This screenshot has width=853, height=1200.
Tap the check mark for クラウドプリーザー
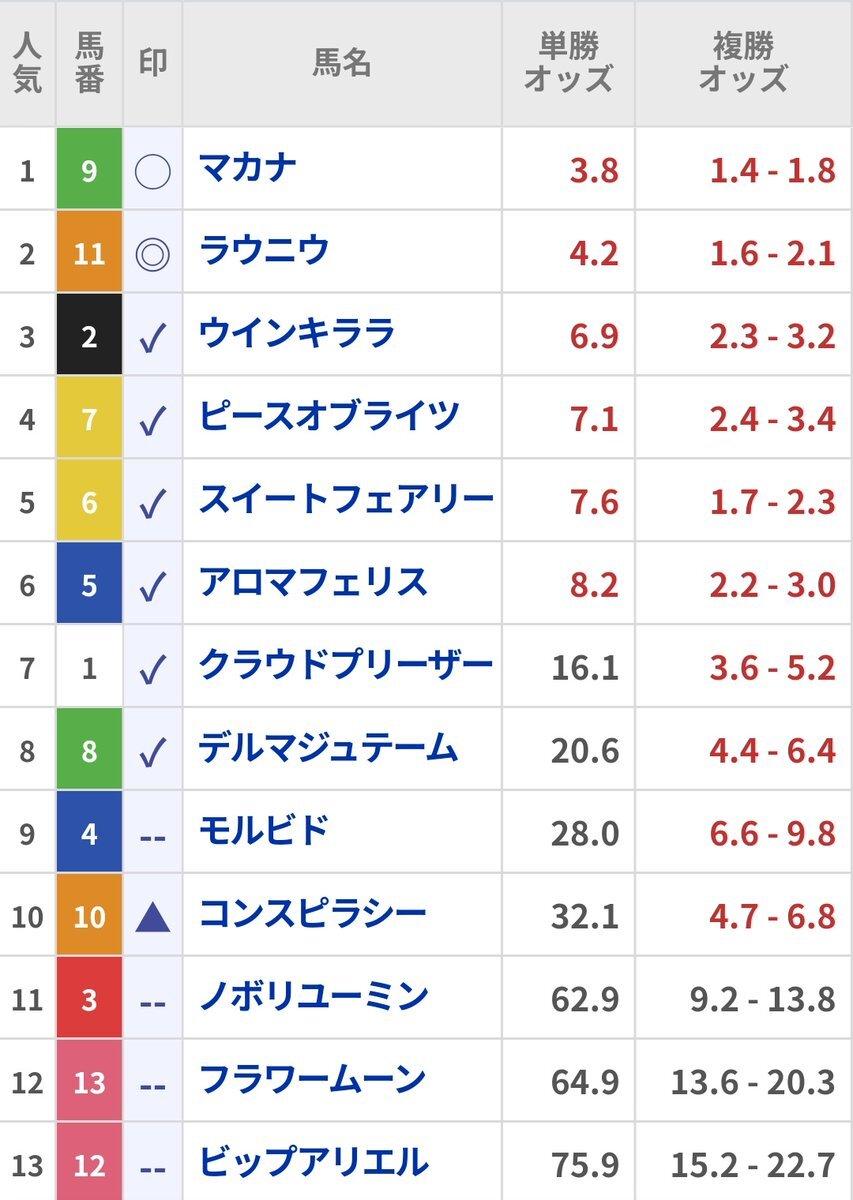[x=152, y=671]
